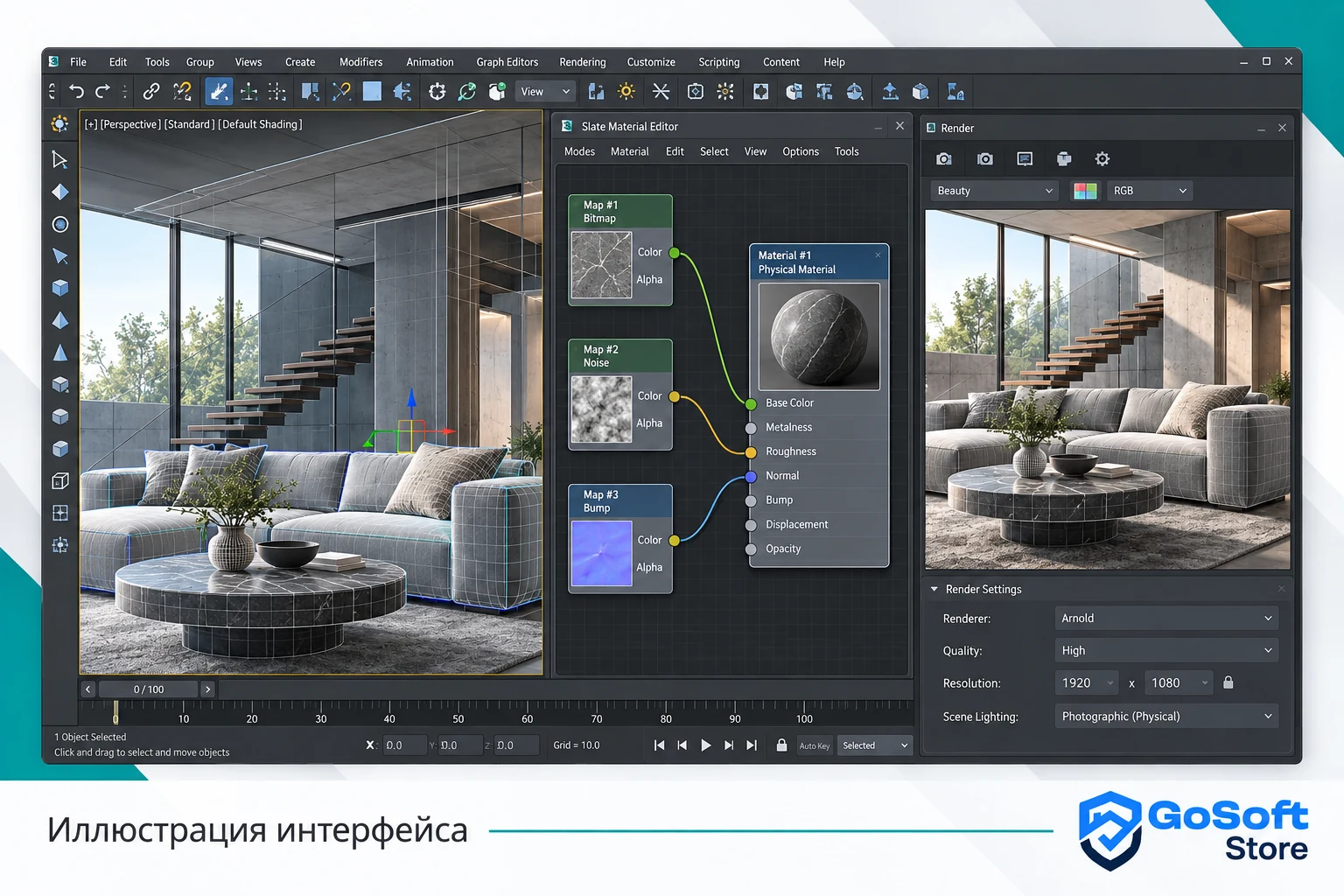1344x896 pixels.
Task: Collapse the Render Settings section
Action: tap(934, 589)
